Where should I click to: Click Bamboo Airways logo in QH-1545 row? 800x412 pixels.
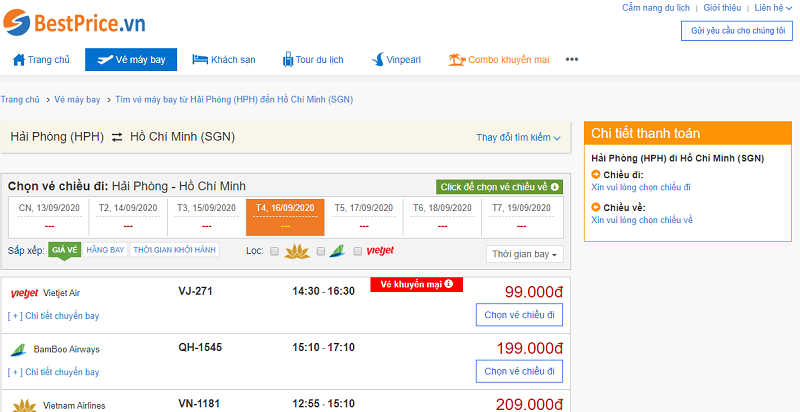point(18,350)
